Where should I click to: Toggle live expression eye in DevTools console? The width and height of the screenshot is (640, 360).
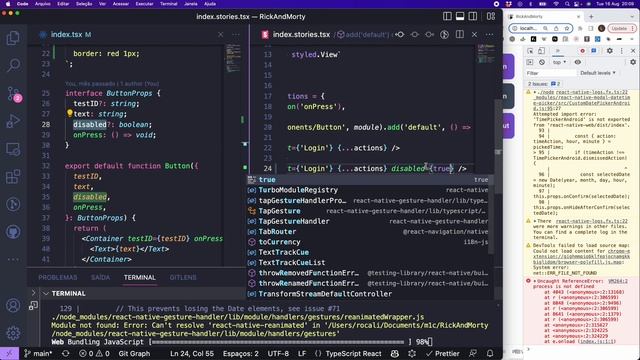pyautogui.click(x=578, y=62)
